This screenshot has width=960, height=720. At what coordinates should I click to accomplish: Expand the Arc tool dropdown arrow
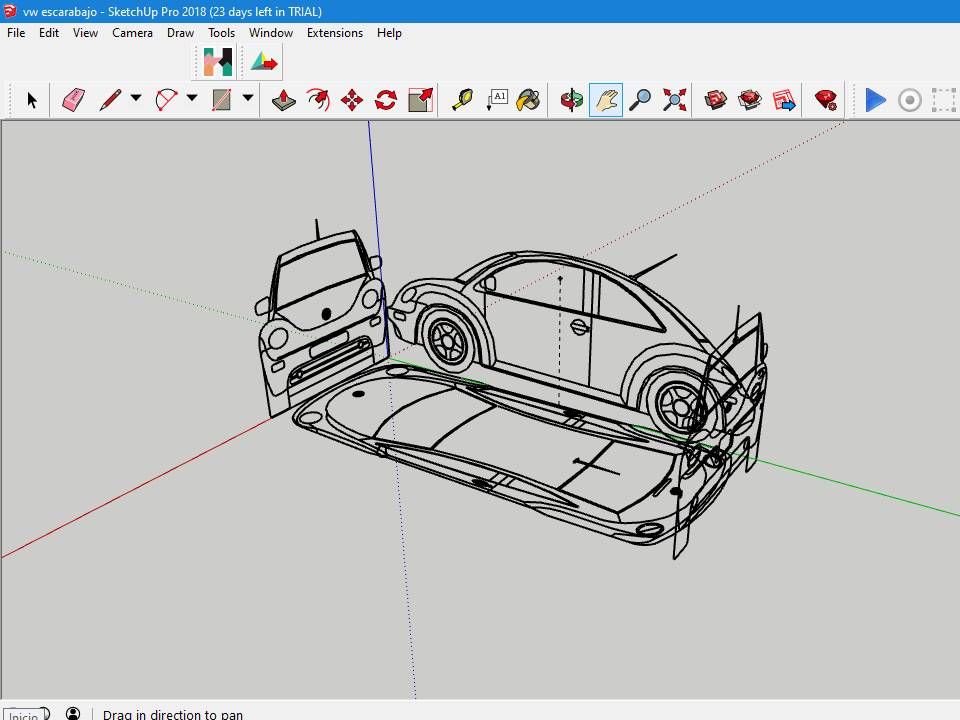pyautogui.click(x=192, y=98)
